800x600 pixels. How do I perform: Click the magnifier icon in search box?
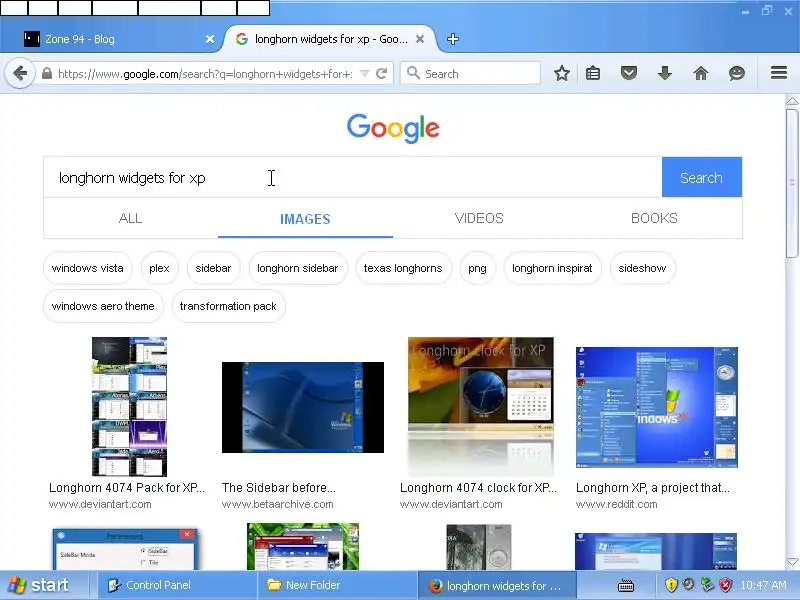(x=413, y=73)
